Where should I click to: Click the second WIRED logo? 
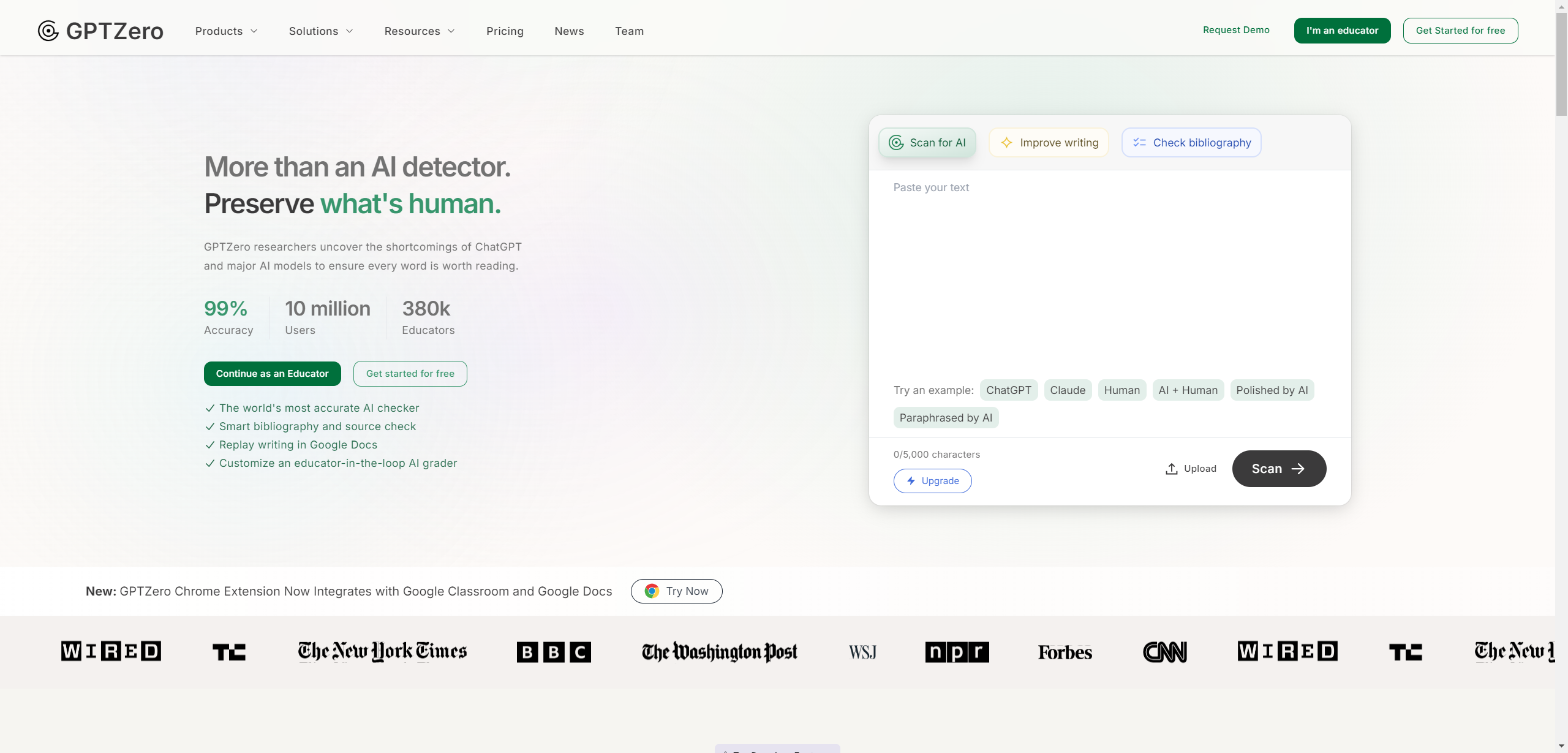[1287, 651]
